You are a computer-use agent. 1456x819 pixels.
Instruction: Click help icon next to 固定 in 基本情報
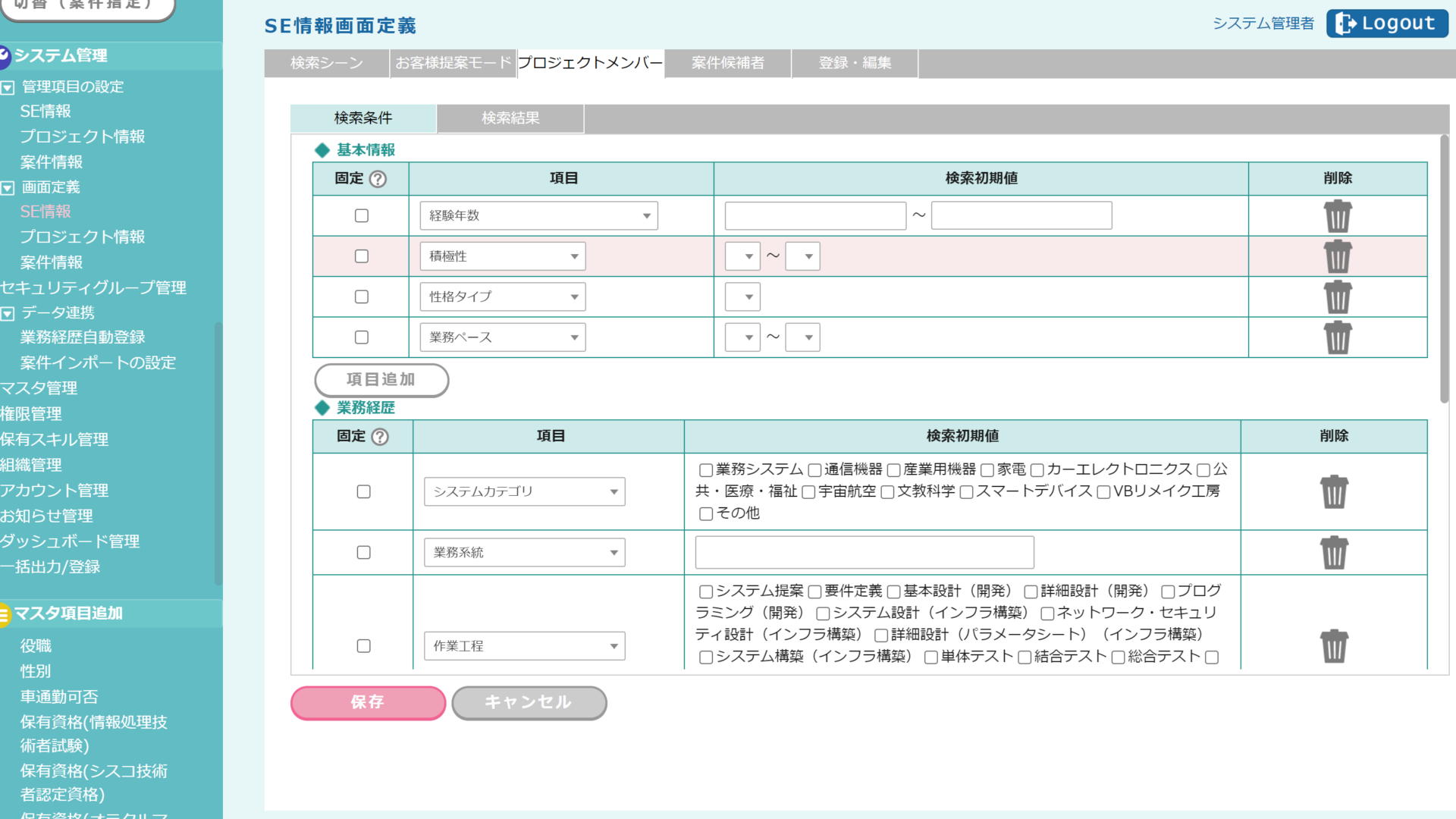pos(378,179)
